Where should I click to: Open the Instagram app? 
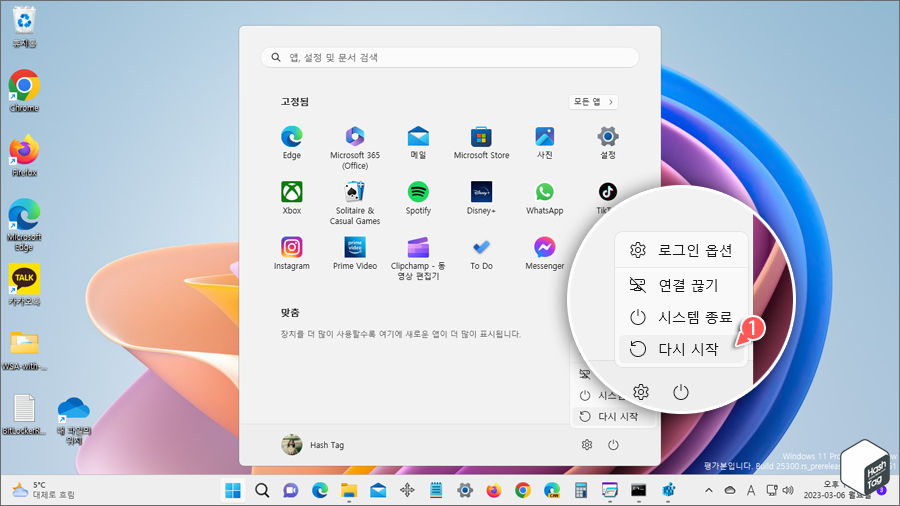[x=292, y=253]
